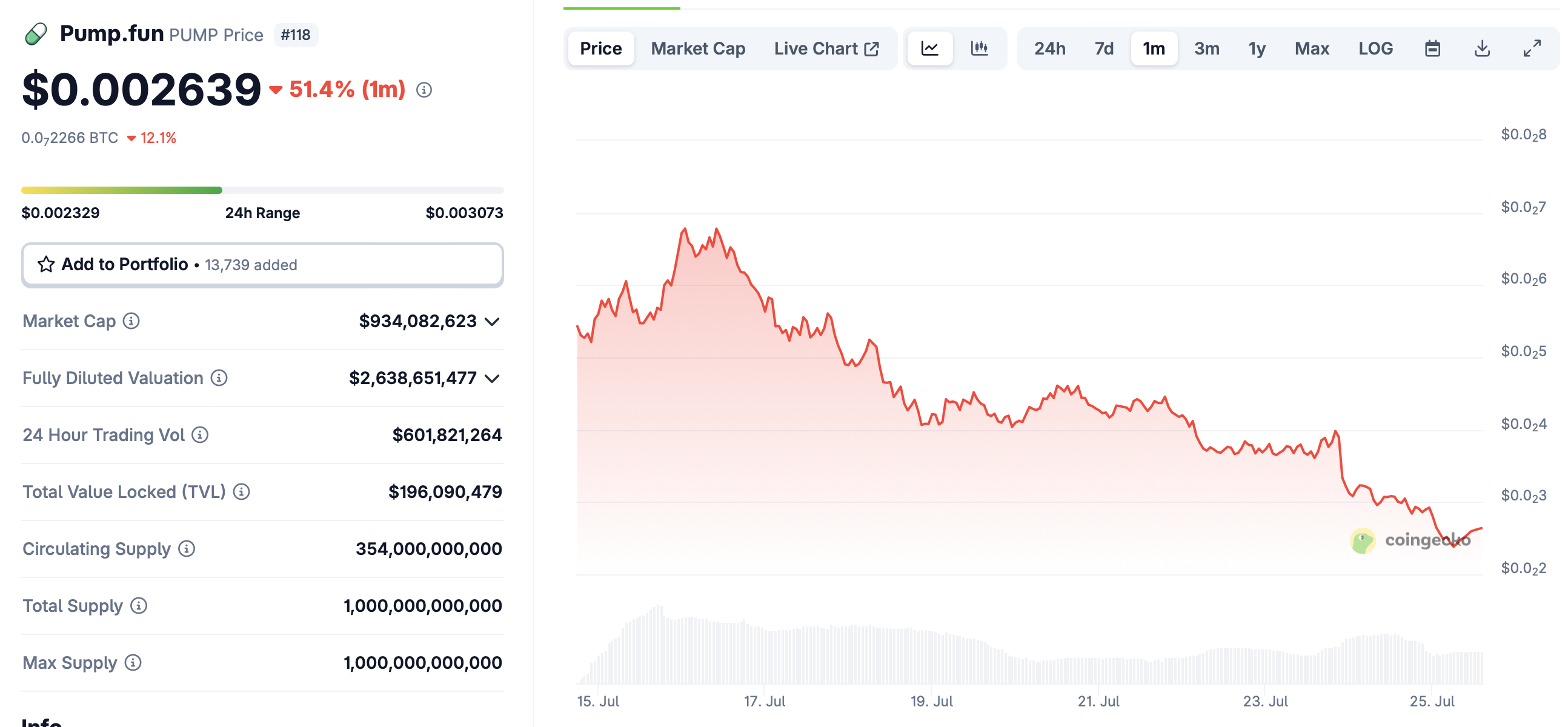Select the Max time range

coord(1312,48)
